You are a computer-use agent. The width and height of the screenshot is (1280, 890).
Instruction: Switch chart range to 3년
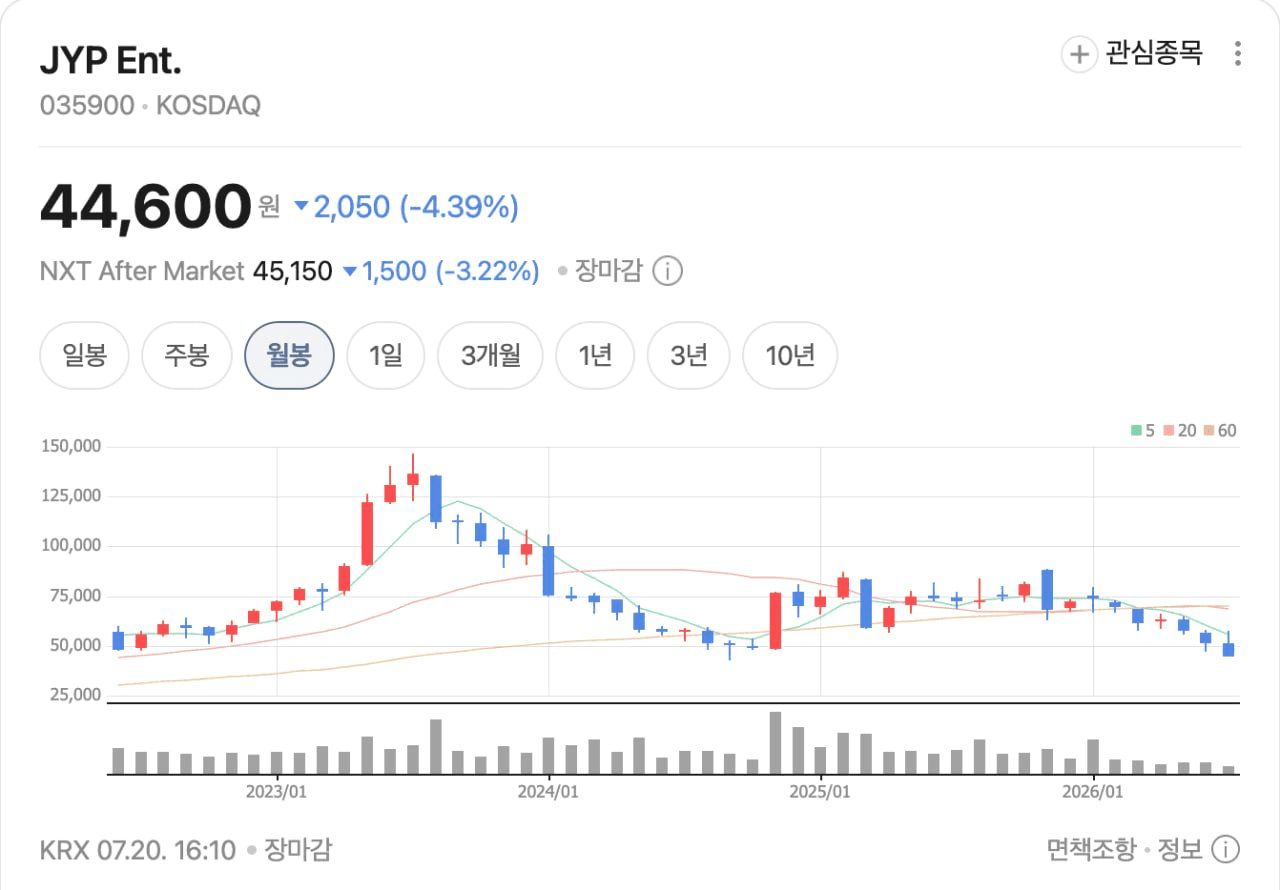coord(688,355)
